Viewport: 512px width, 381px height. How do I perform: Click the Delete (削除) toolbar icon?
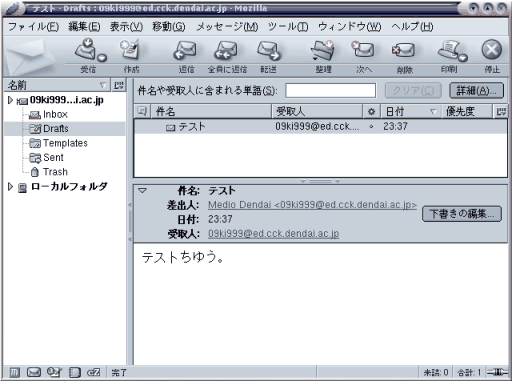pos(404,50)
